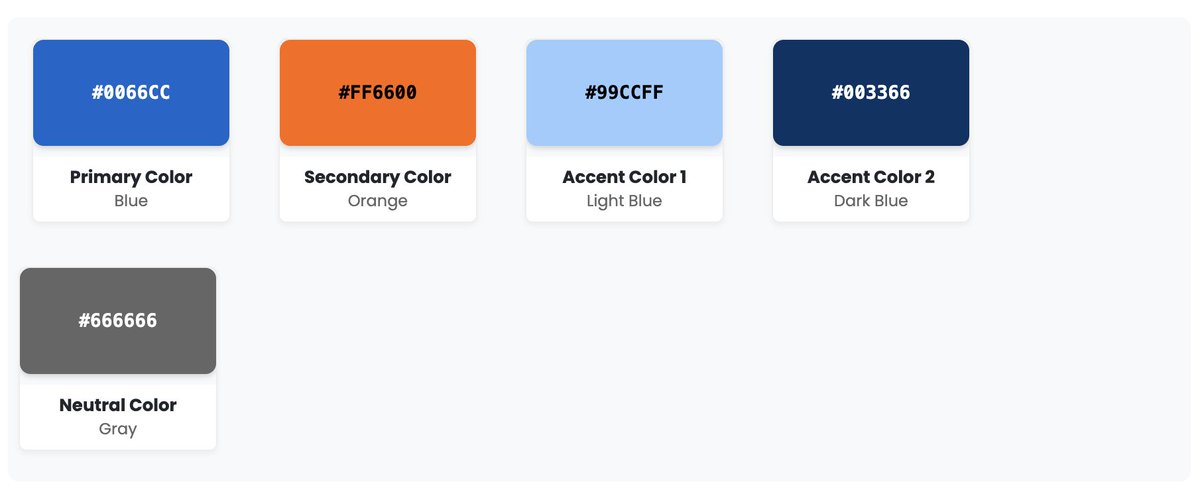Click the "Orange" description text
1200x500 pixels.
pyautogui.click(x=378, y=201)
